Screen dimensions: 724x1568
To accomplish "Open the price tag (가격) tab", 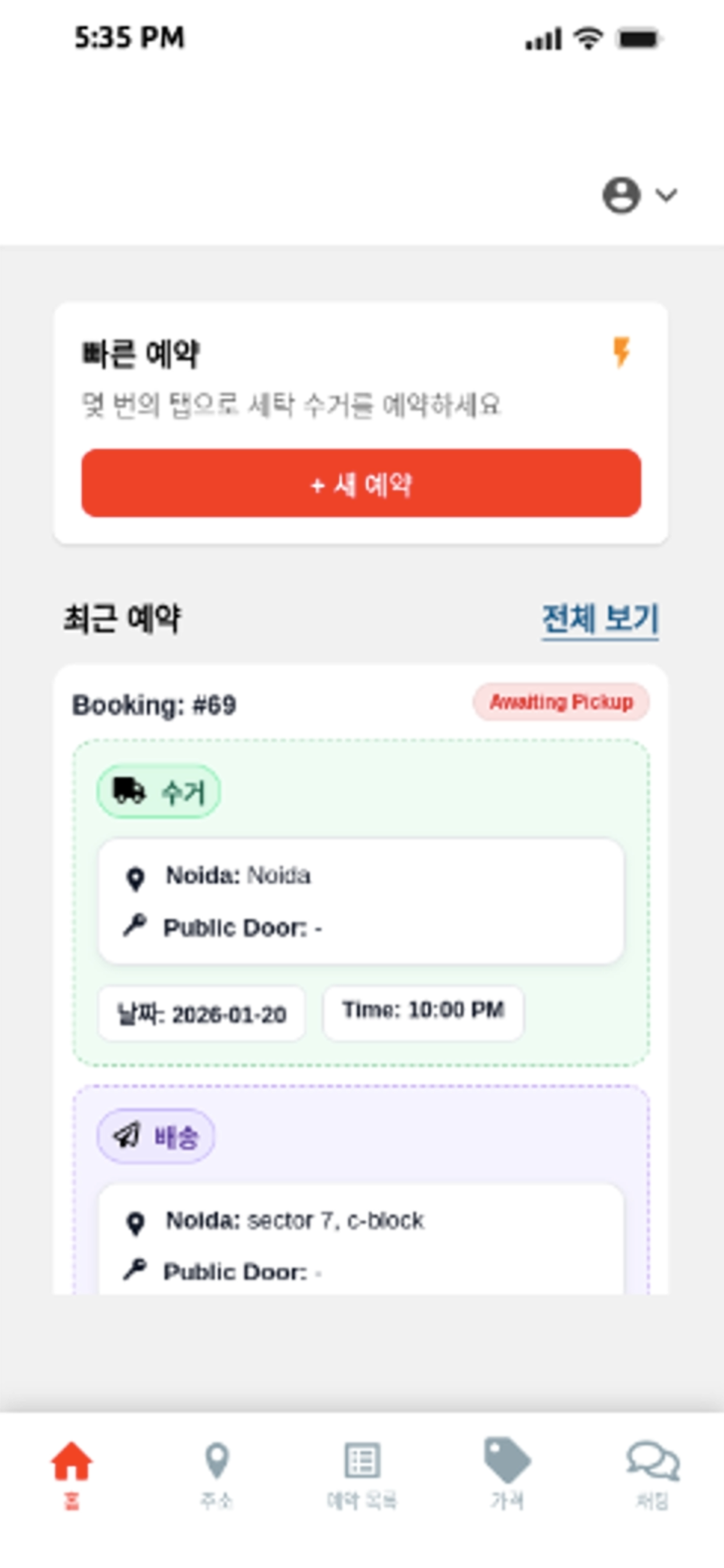I will tap(507, 1474).
